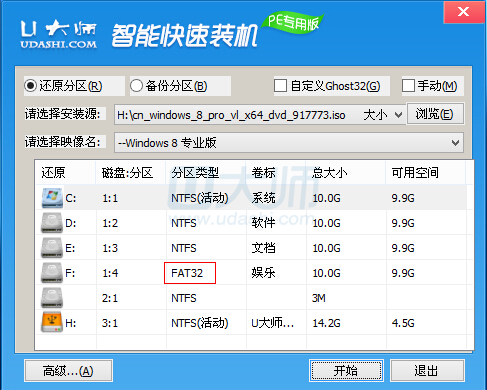Click the U大师 UDASHI.COM logo

point(59,35)
